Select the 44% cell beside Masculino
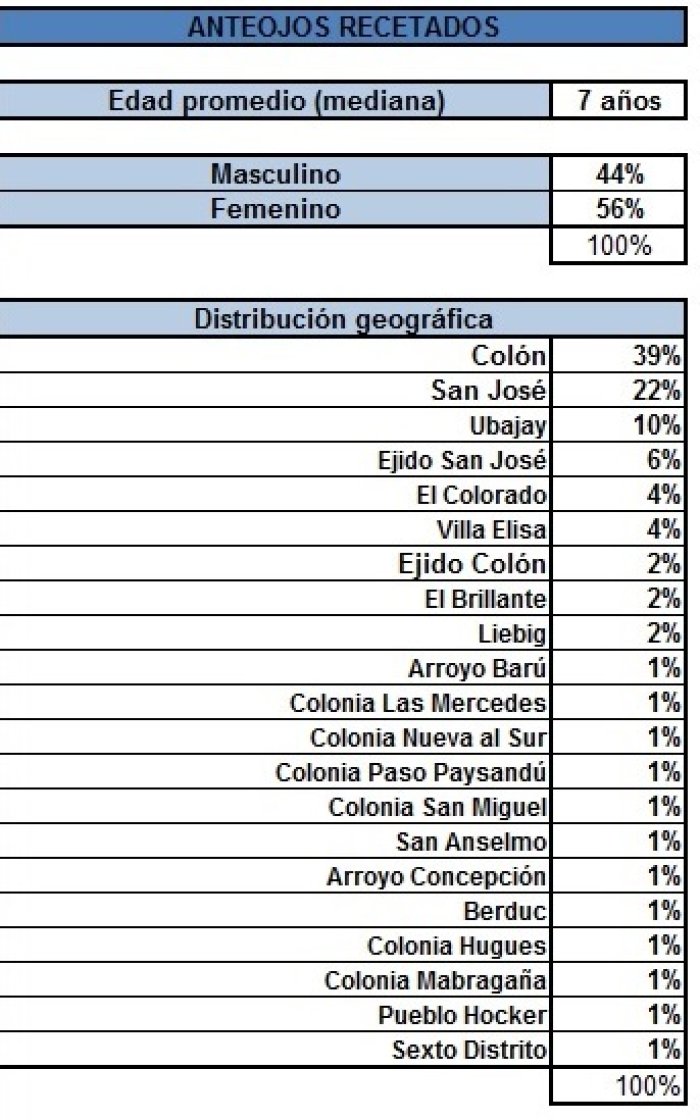 (619, 174)
